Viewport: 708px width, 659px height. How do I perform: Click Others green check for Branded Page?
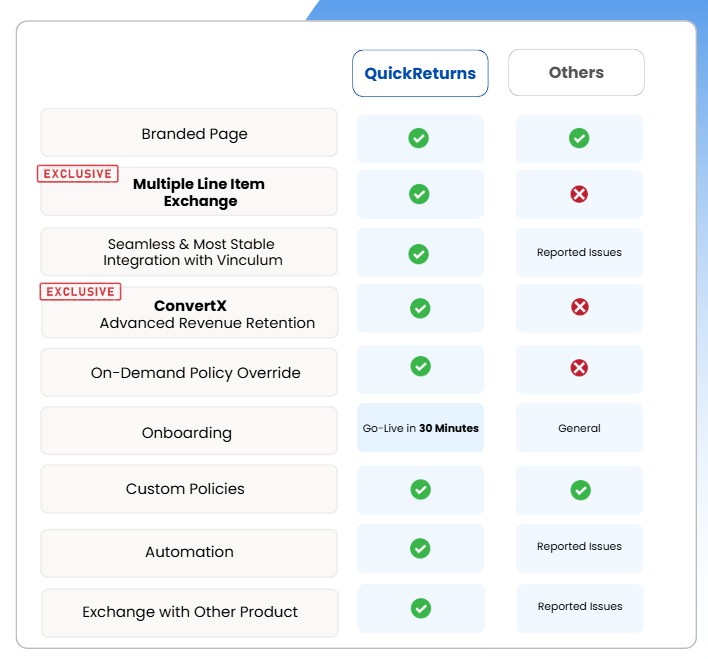click(579, 138)
